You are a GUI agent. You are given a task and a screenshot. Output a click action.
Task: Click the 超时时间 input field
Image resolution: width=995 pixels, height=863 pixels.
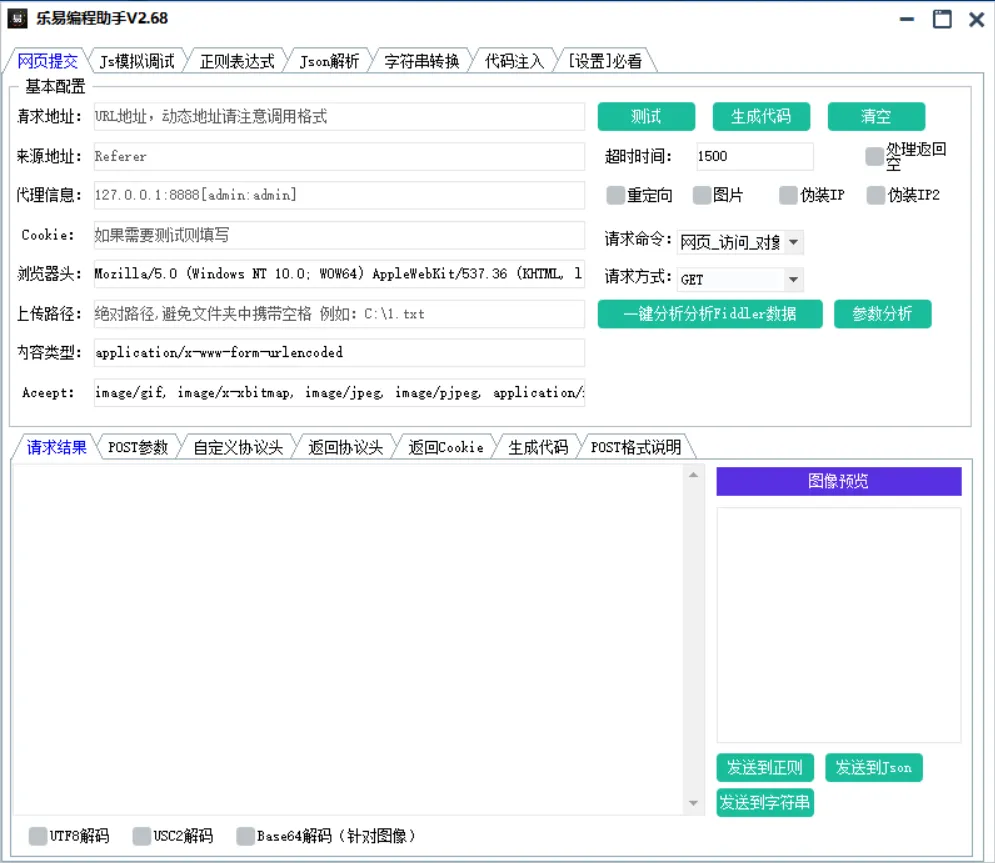[x=755, y=156]
